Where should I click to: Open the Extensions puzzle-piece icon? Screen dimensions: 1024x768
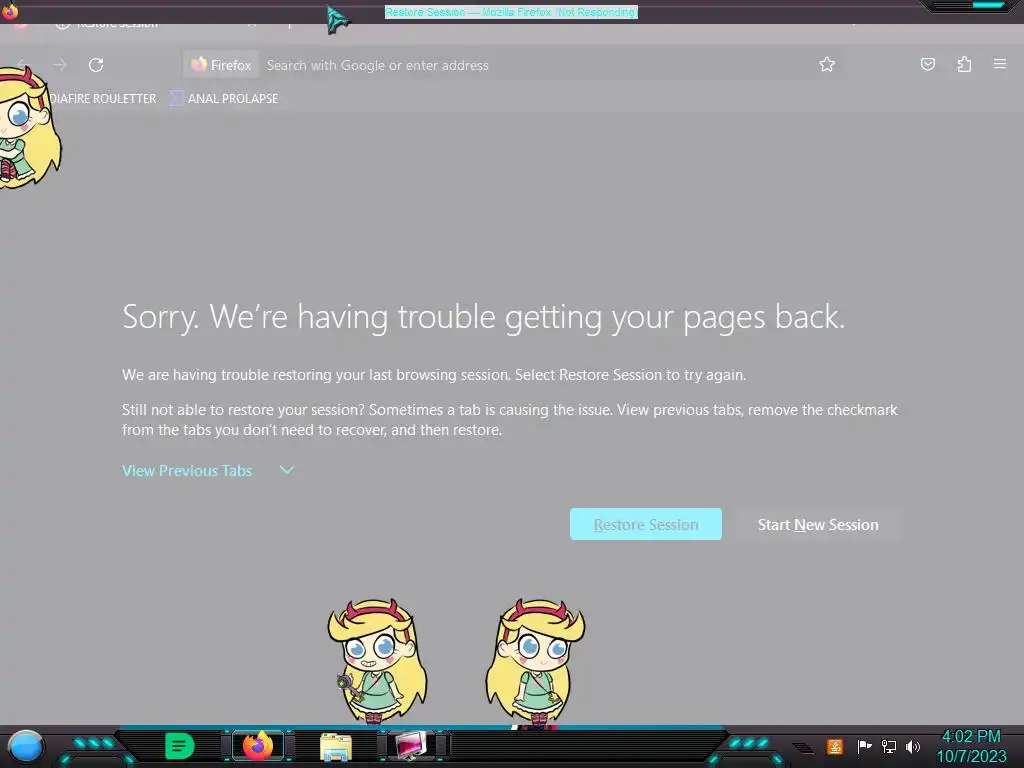(964, 64)
